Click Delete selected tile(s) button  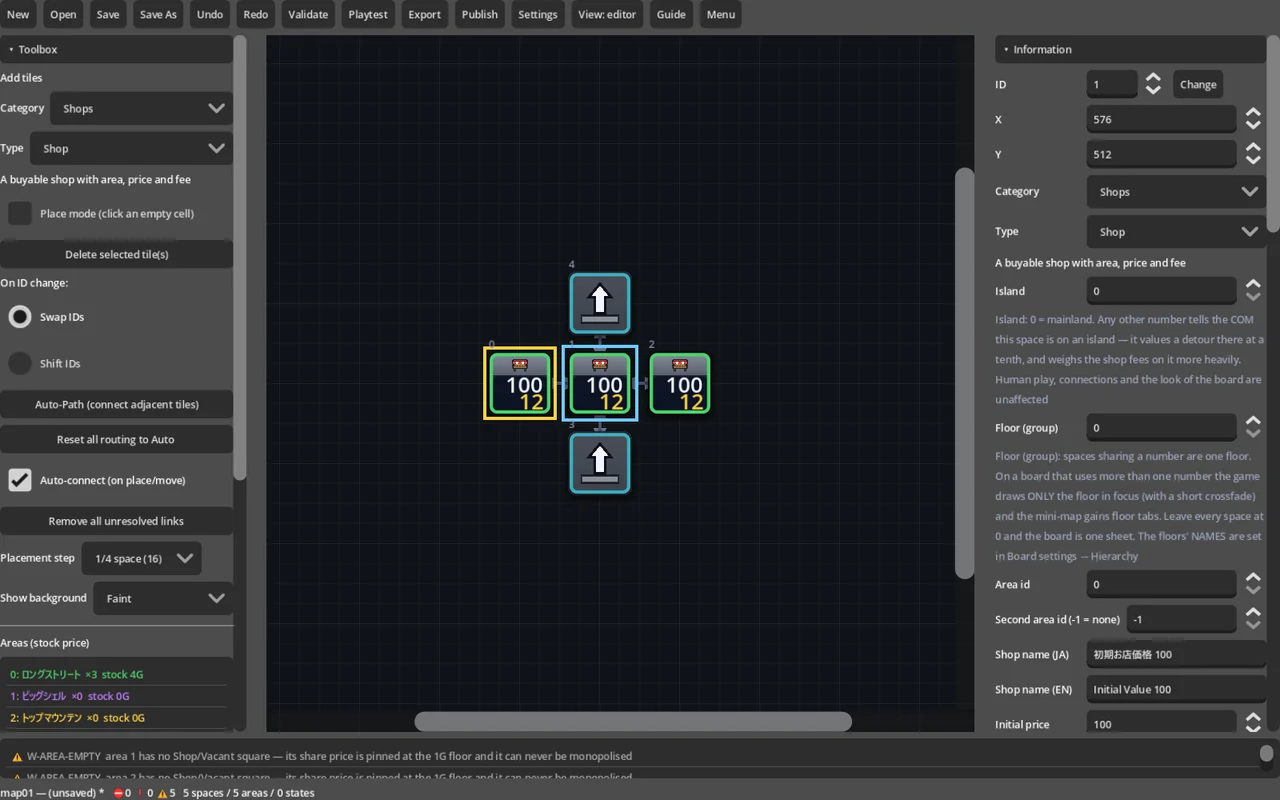click(x=116, y=254)
